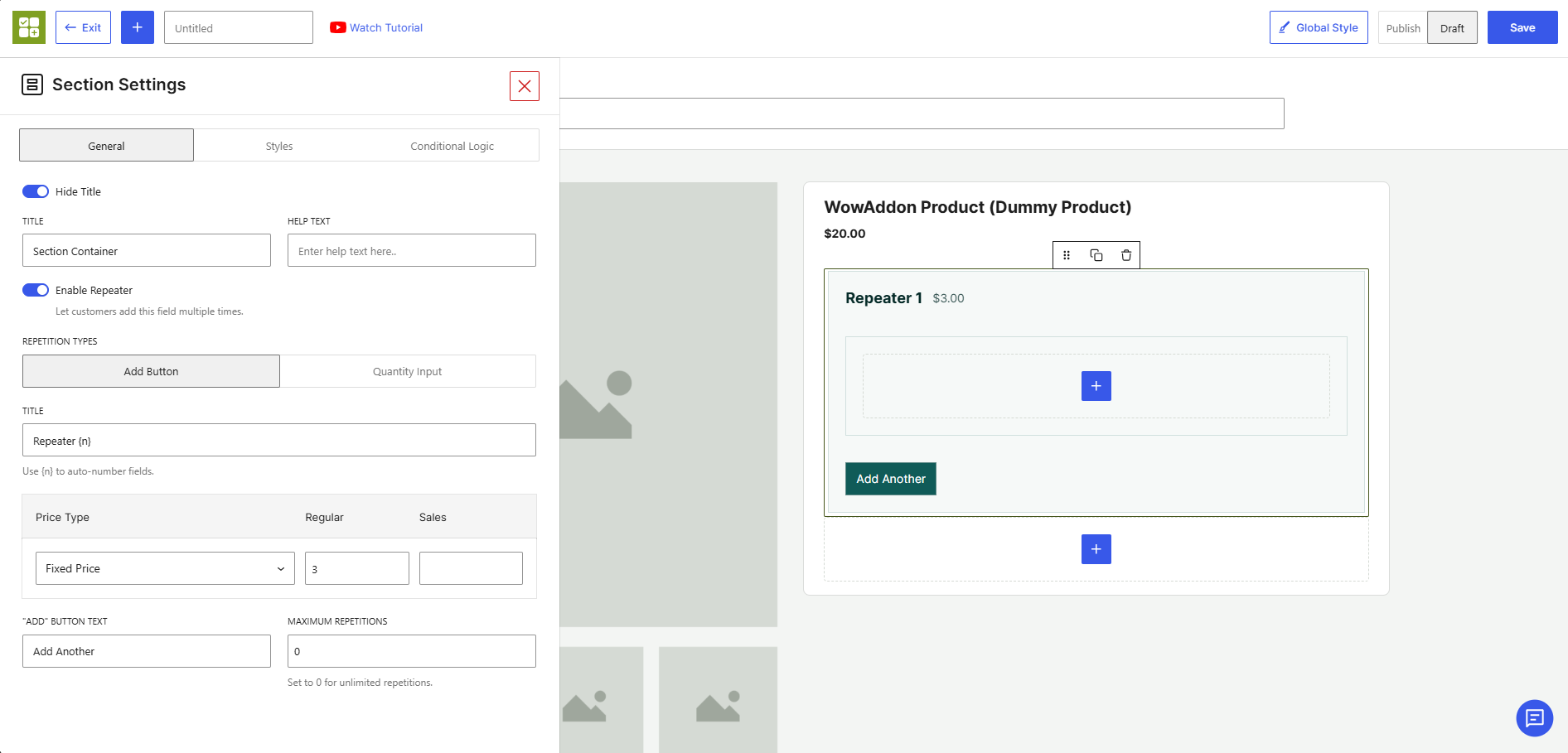Click the drag handle icon above the repeater
Viewport: 1568px width, 753px height.
tap(1067, 255)
